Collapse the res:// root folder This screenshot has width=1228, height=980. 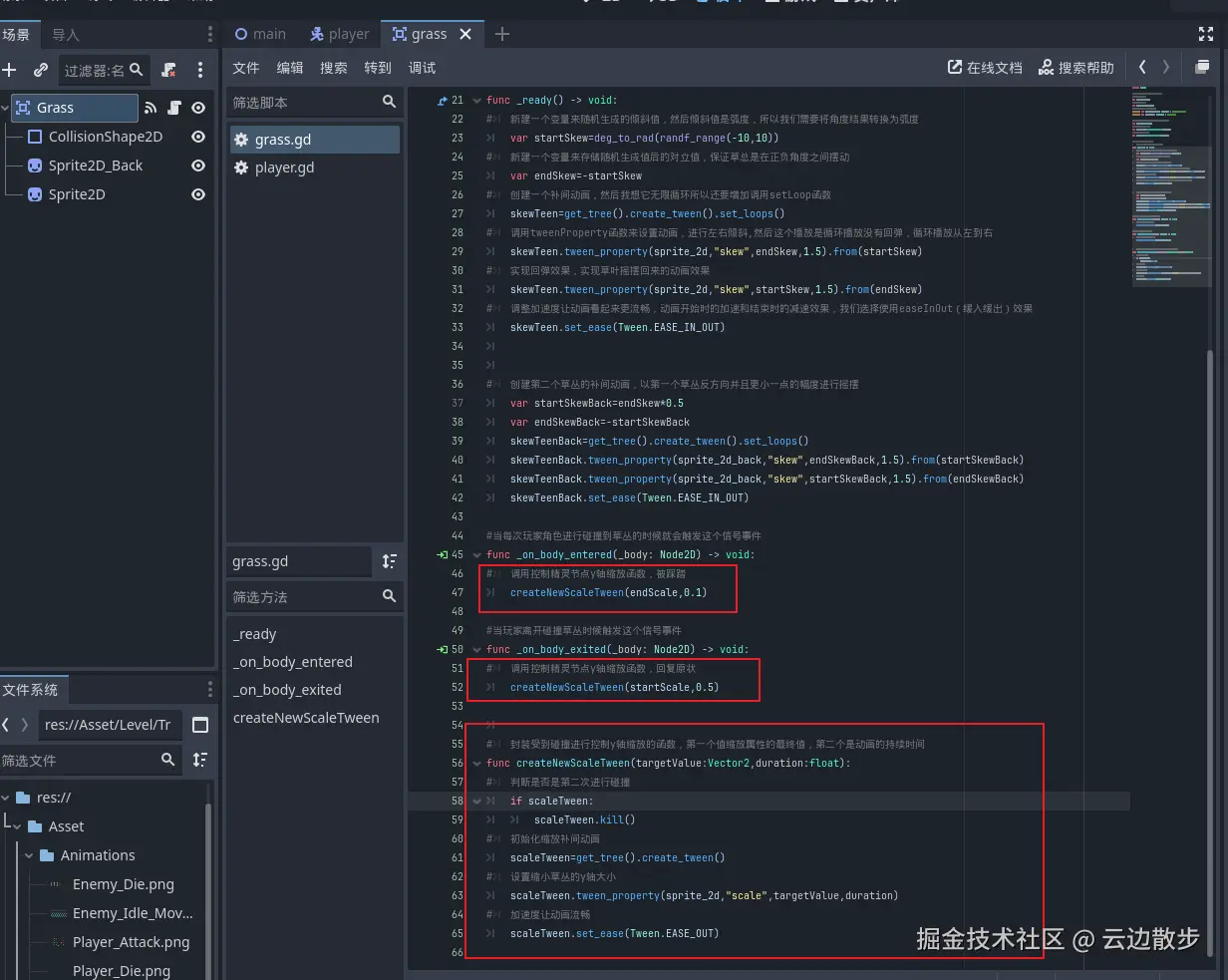coord(5,798)
